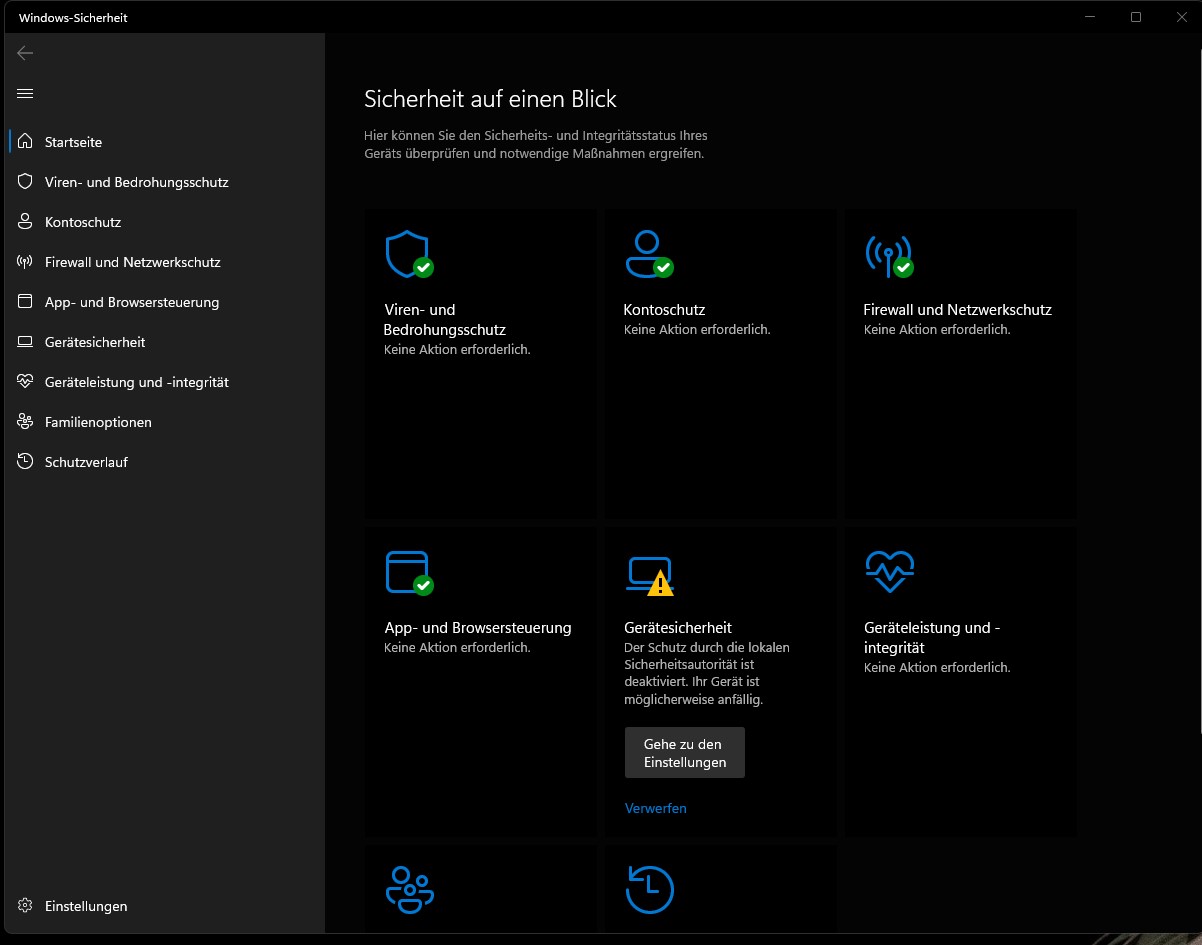The image size is (1202, 945).
Task: Minimize the Windows-Sicherheit window
Action: (1091, 17)
